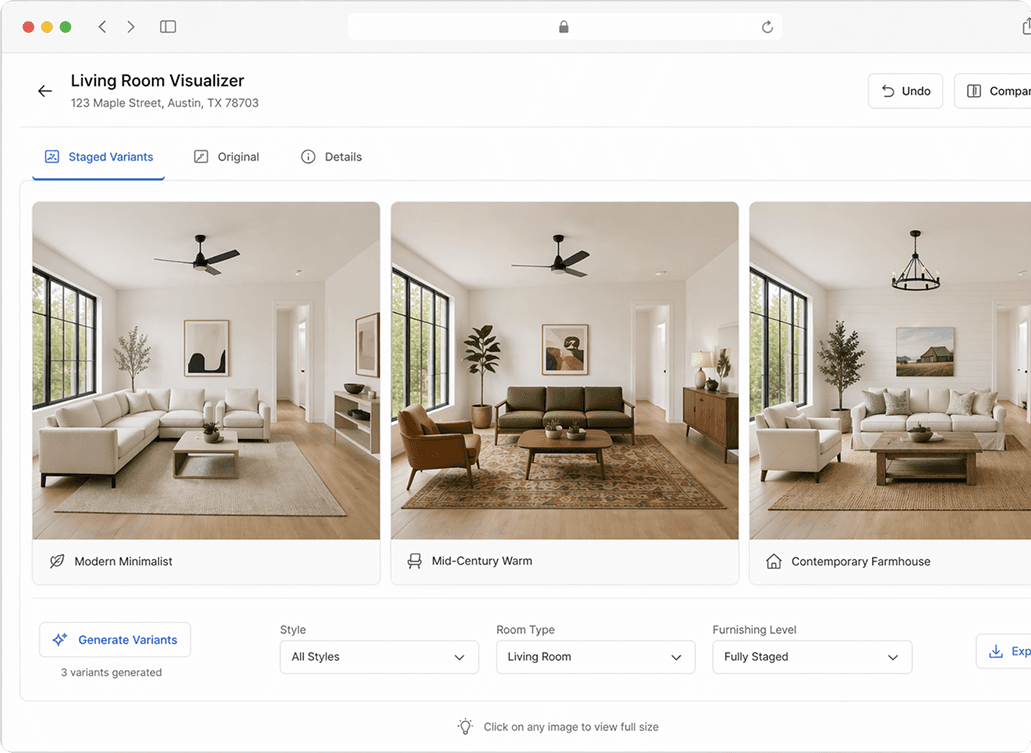Click the undo arrow icon in Undo button

point(888,90)
